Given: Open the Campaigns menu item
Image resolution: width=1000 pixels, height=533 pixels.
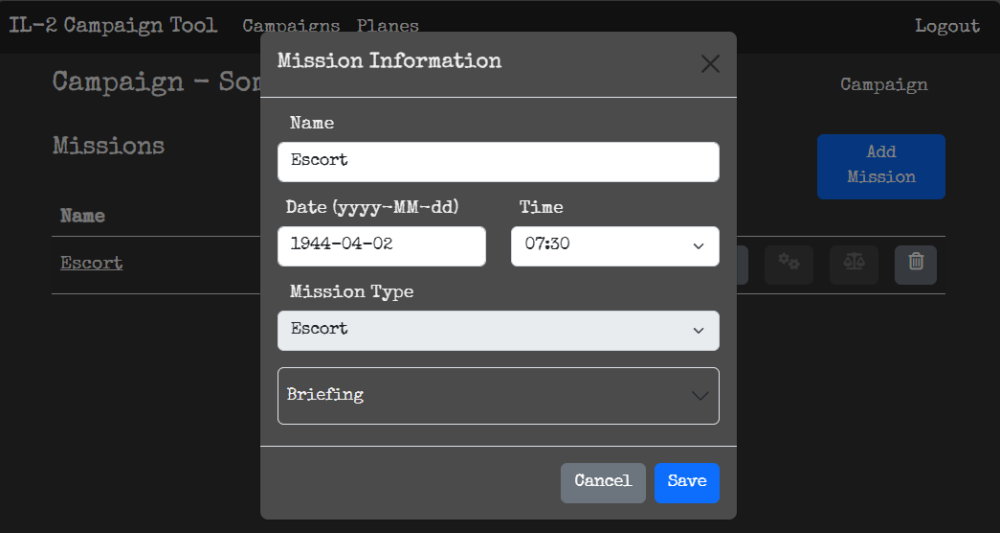Looking at the screenshot, I should (290, 26).
